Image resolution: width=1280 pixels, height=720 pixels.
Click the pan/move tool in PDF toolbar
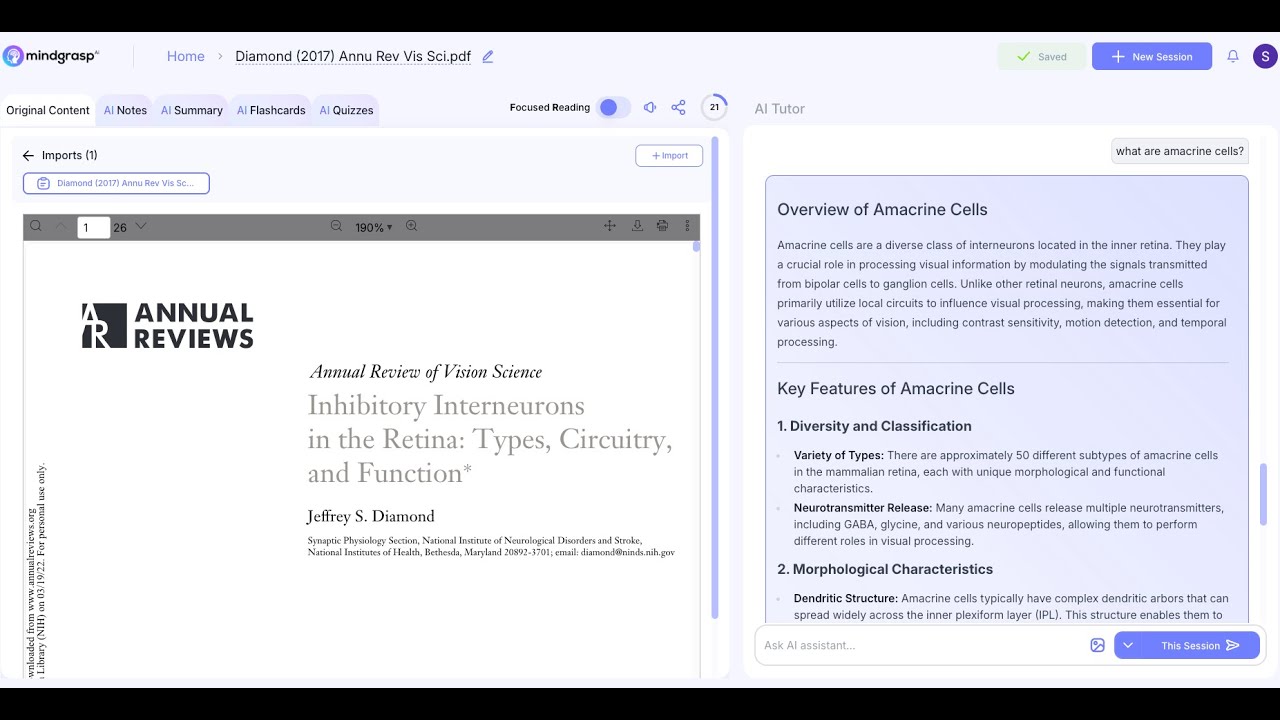(x=610, y=227)
